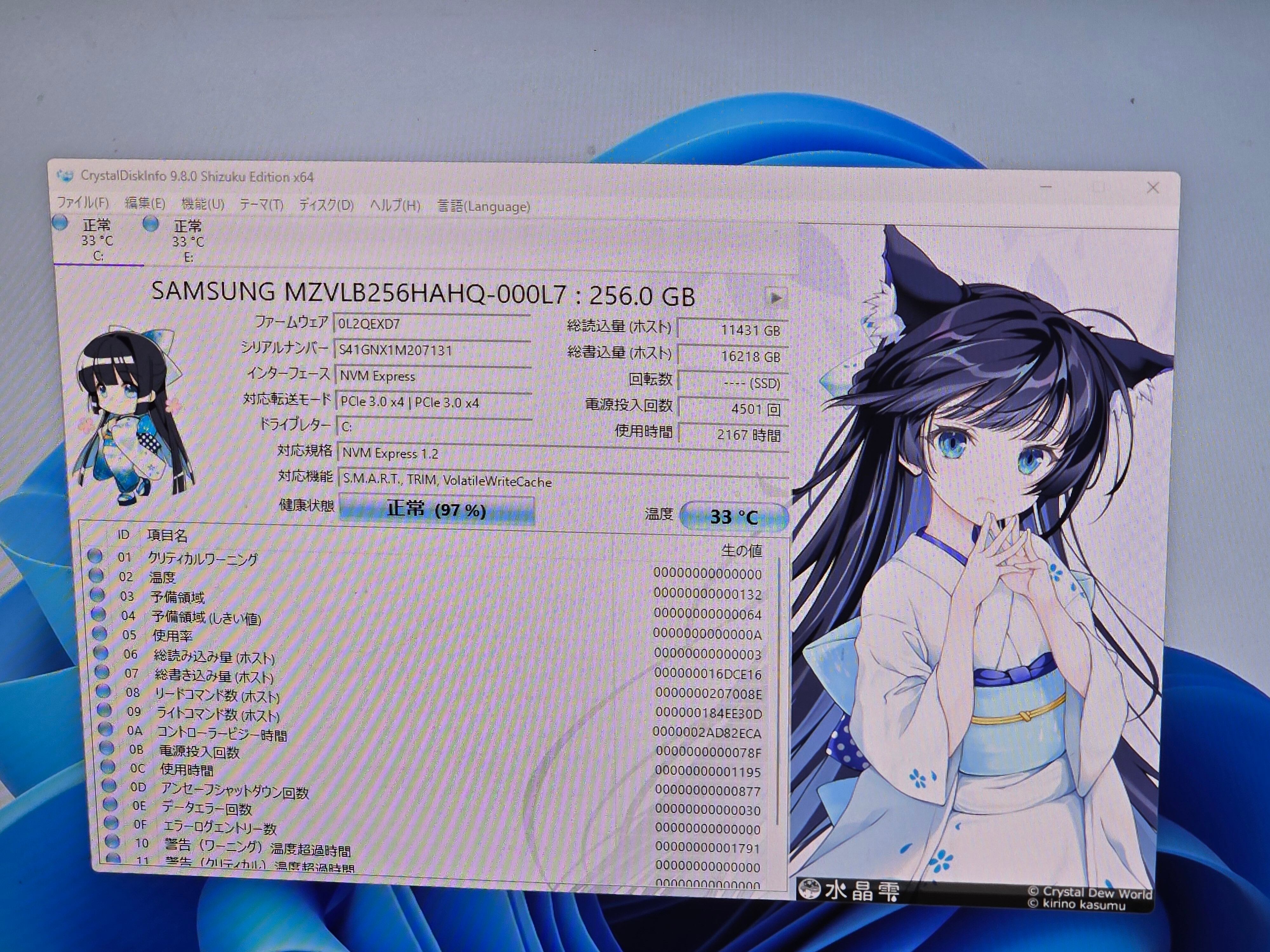Click the blue status orb for drive E:
Viewport: 1270px width, 952px height.
point(151,223)
